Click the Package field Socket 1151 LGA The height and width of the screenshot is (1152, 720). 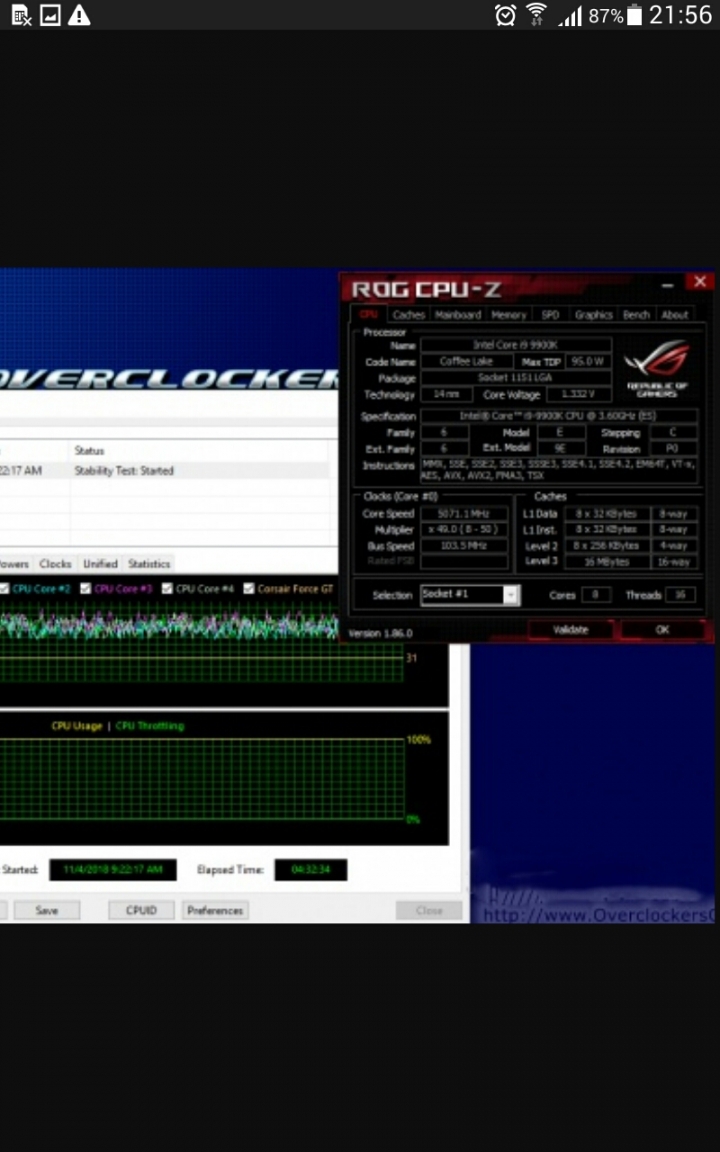(x=516, y=378)
